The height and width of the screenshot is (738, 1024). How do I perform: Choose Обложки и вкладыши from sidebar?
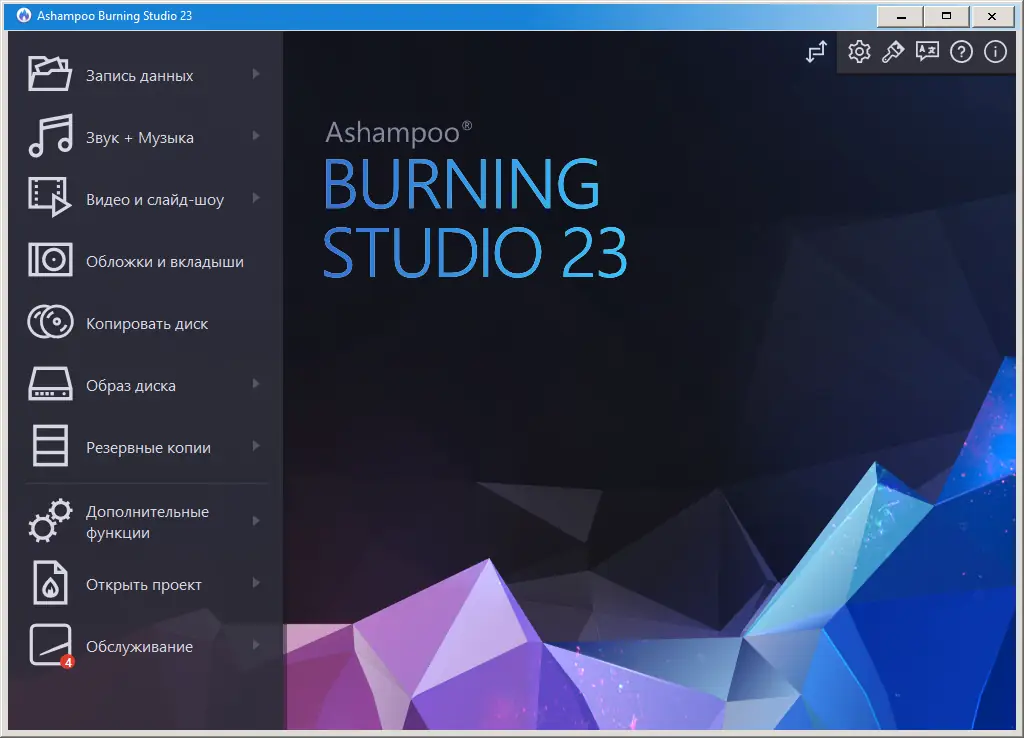pyautogui.click(x=145, y=261)
